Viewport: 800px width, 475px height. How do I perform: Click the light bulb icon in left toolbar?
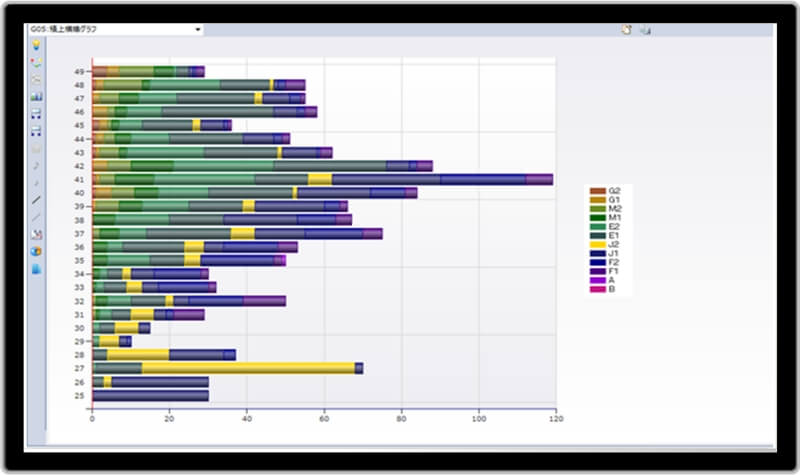(37, 45)
